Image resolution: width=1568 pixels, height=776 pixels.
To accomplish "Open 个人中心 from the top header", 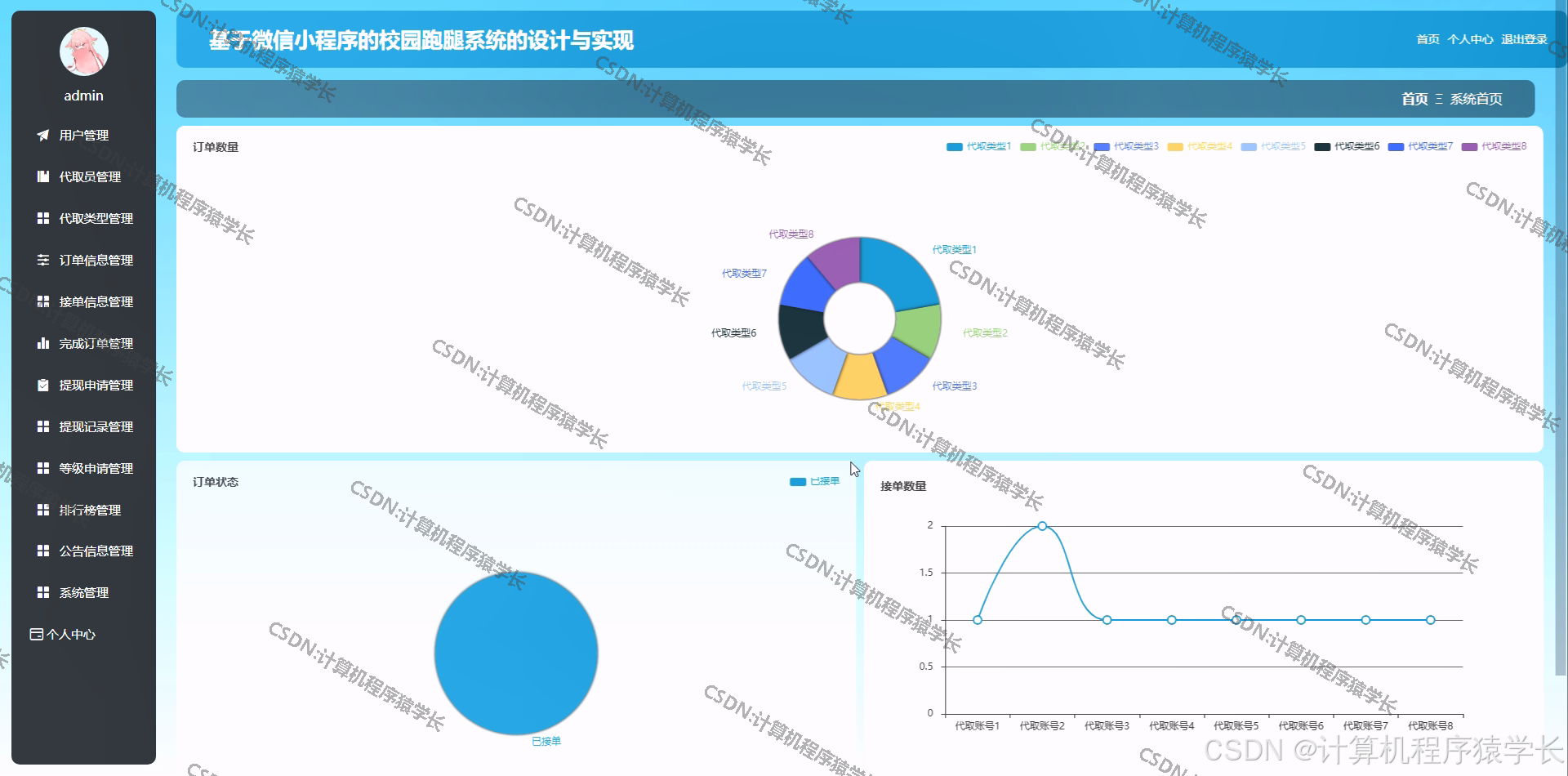I will [1470, 39].
